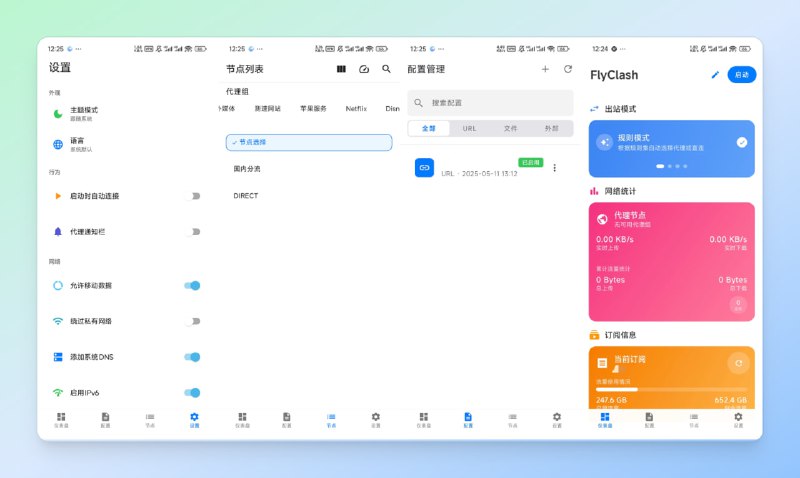Click the blue link icon of URL config
This screenshot has height=478, width=800.
point(424,168)
